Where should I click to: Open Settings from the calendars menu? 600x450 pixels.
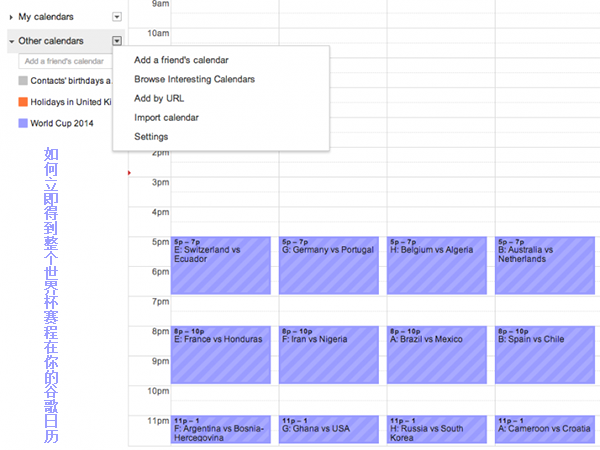(x=151, y=136)
